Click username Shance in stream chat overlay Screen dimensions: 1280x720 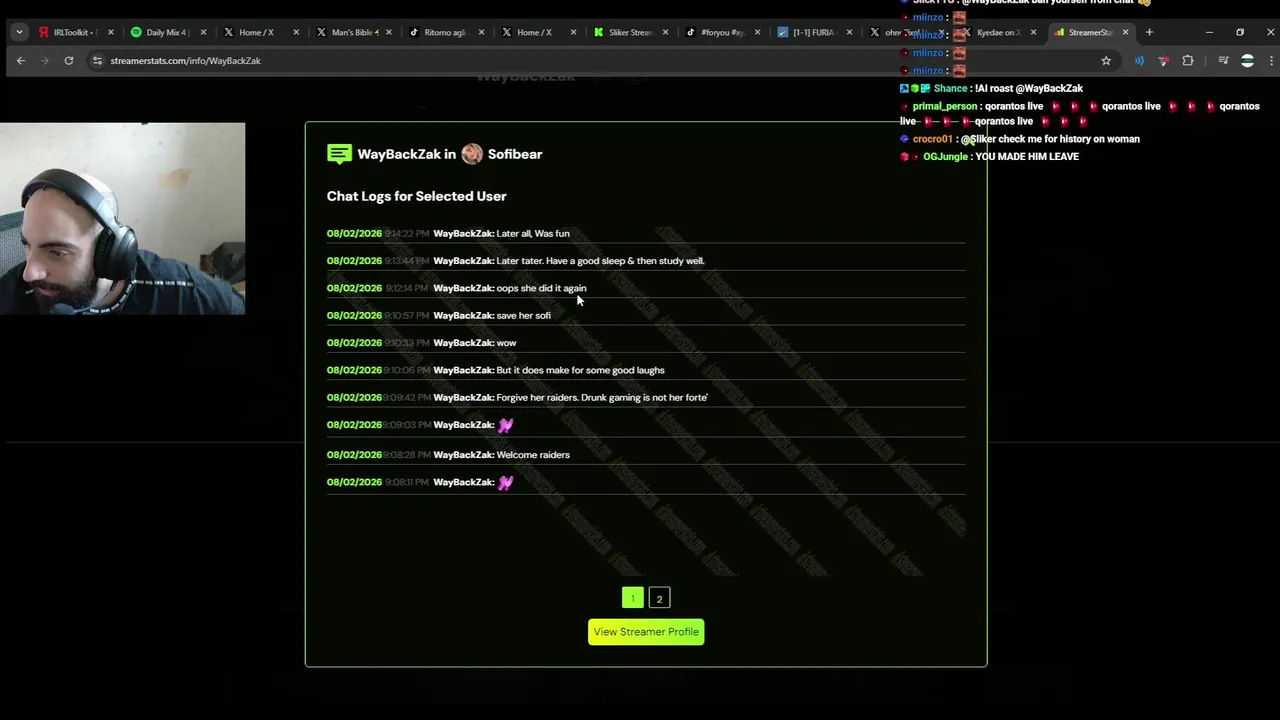pyautogui.click(x=950, y=88)
